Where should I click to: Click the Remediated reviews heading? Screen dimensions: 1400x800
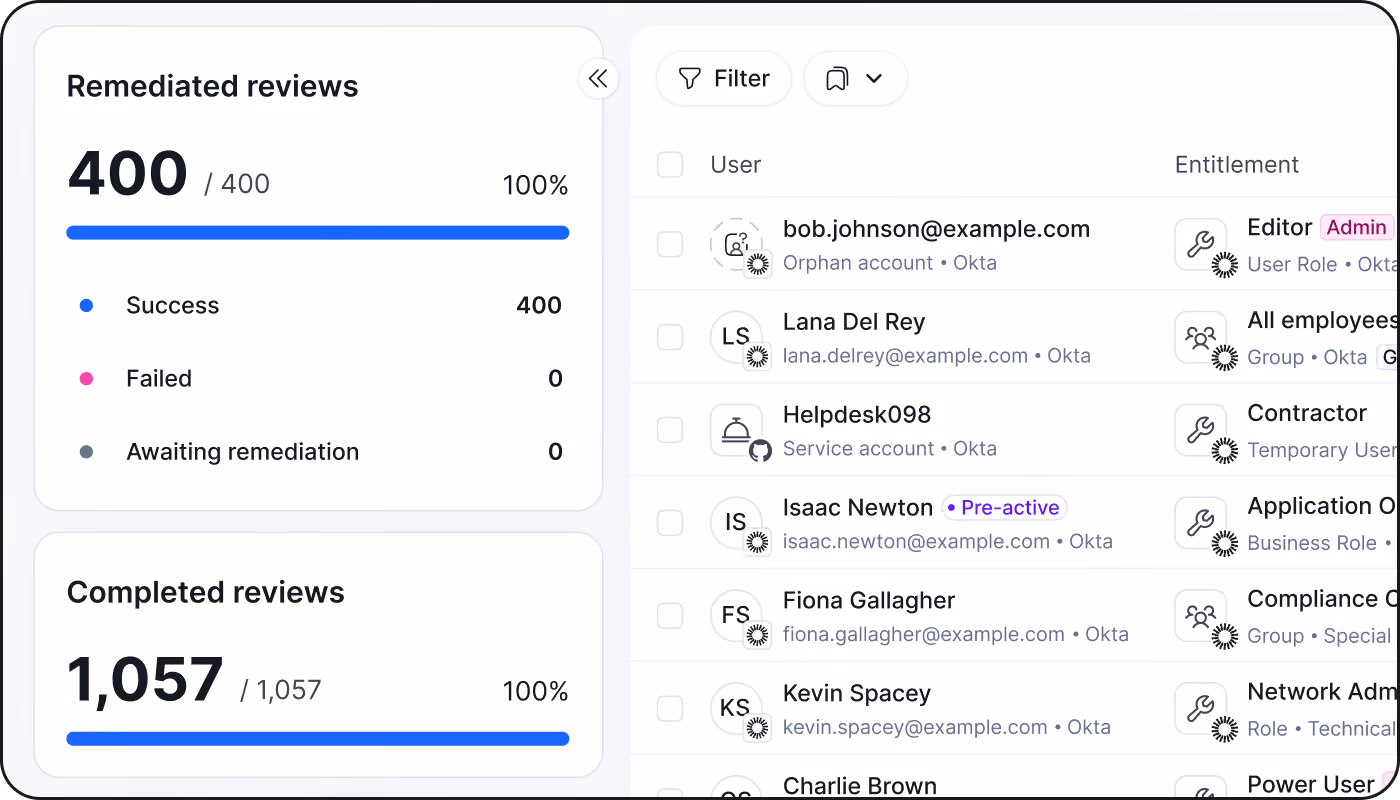(x=212, y=86)
